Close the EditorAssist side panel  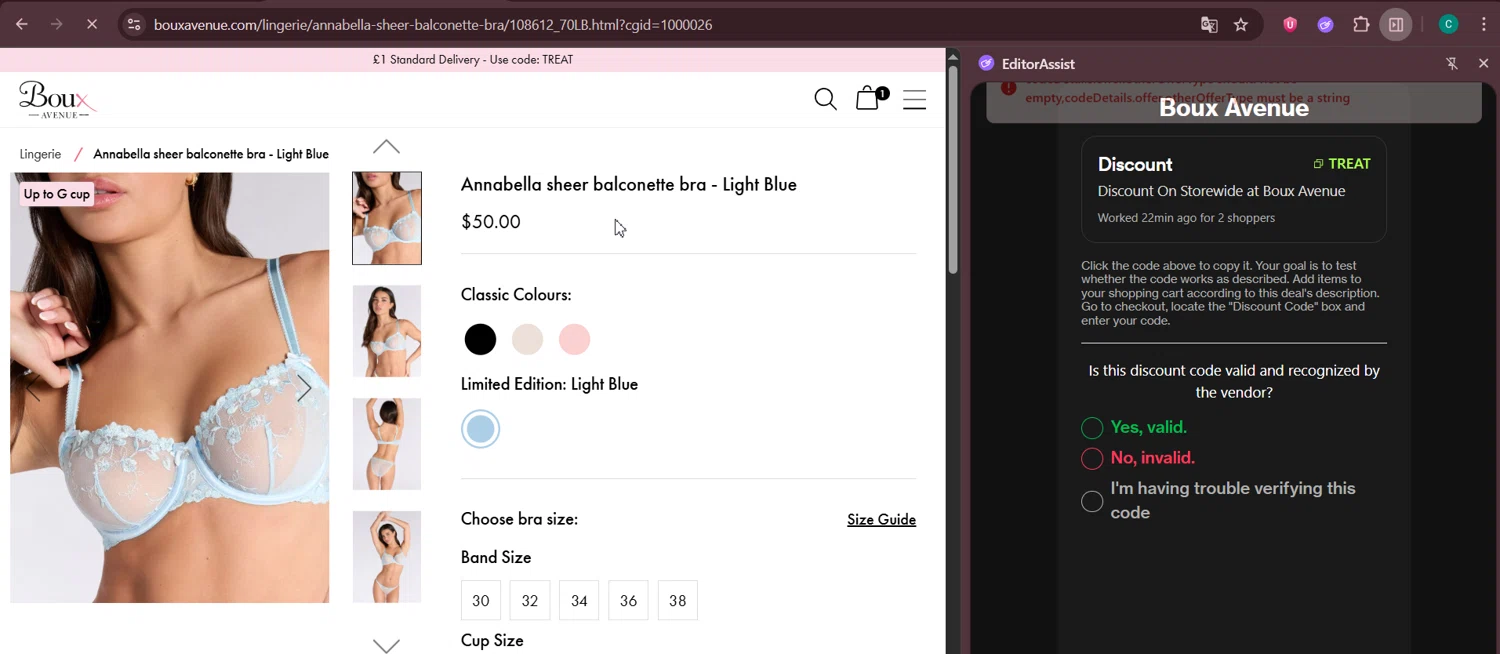tap(1483, 63)
